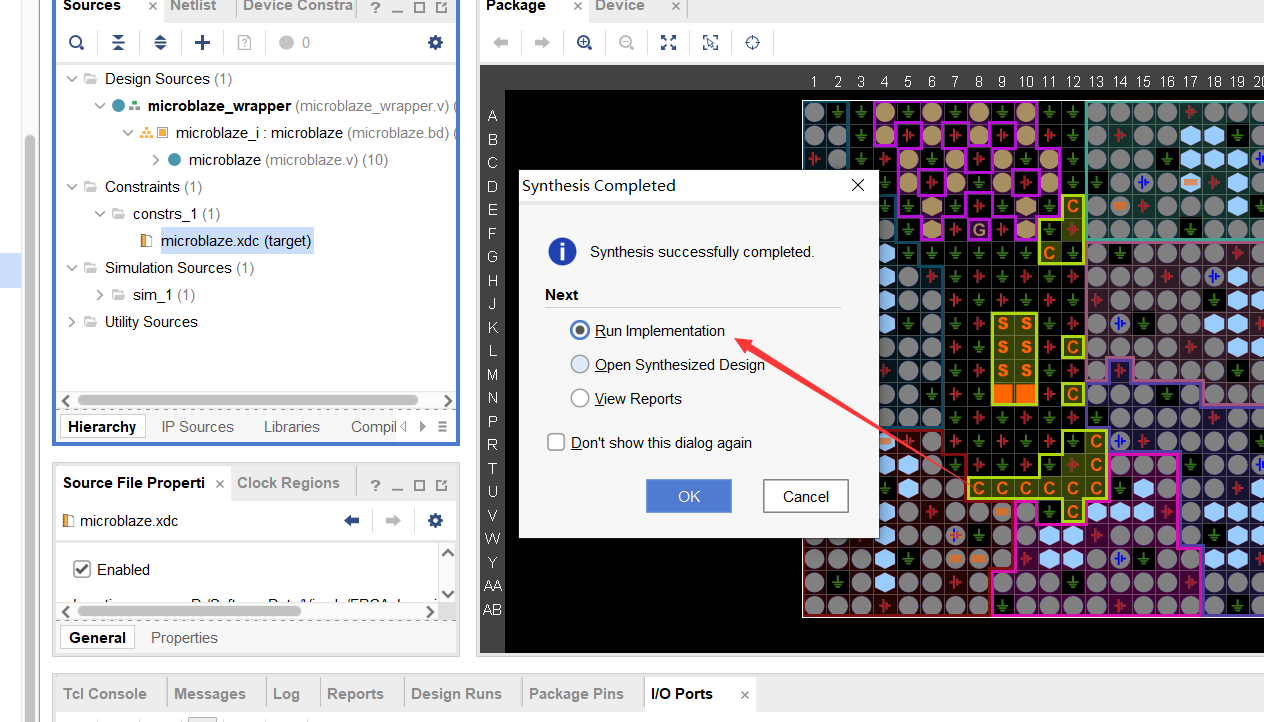Click Collapse All icon in Sources toolbar
This screenshot has width=1264, height=722.
pyautogui.click(x=118, y=43)
